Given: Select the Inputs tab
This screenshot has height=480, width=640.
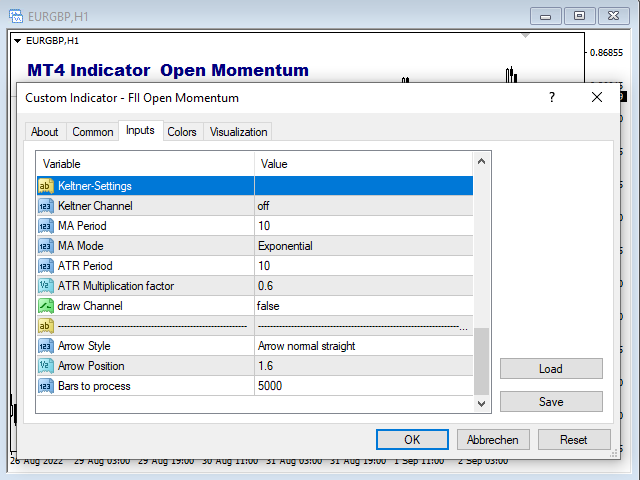Looking at the screenshot, I should coord(140,130).
